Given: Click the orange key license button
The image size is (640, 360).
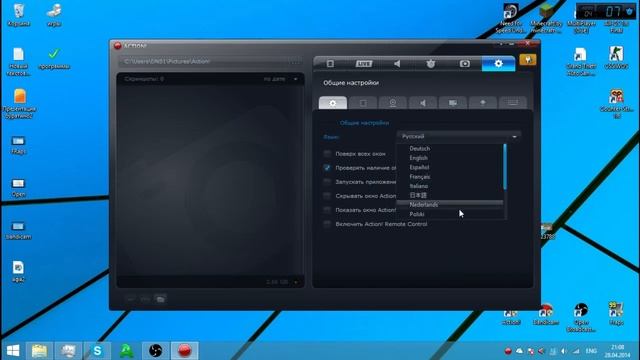Looking at the screenshot, I should point(528,60).
